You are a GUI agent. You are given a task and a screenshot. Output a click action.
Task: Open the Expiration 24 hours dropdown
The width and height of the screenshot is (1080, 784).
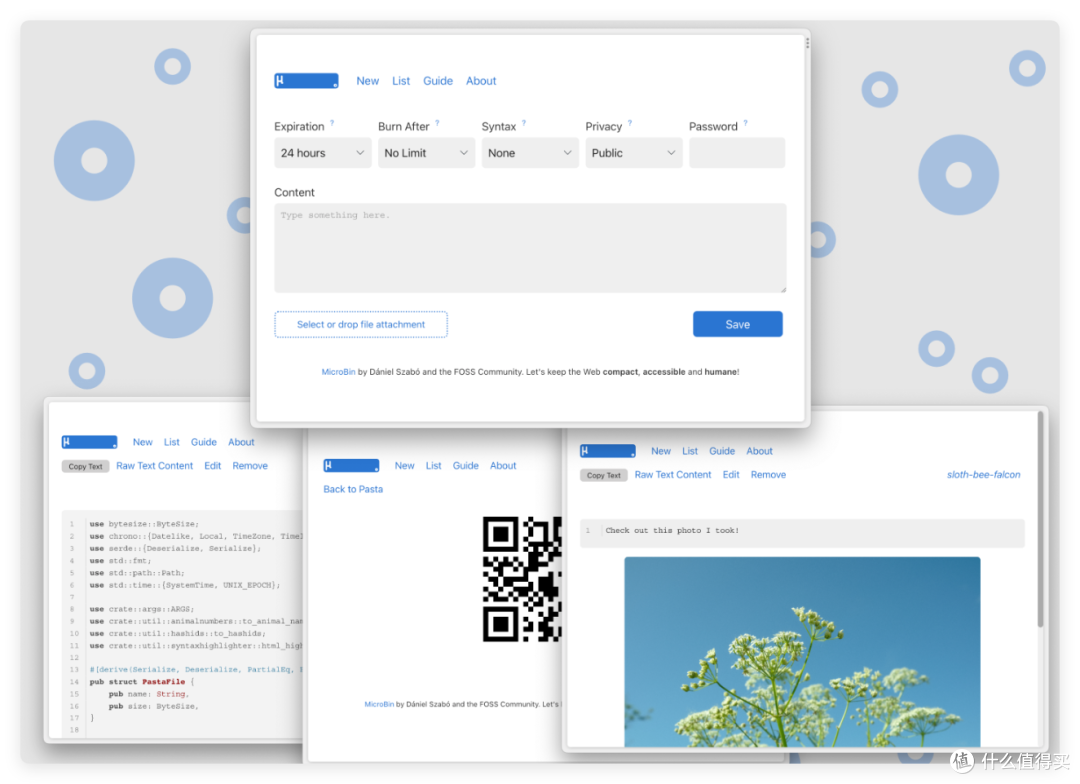pos(322,153)
